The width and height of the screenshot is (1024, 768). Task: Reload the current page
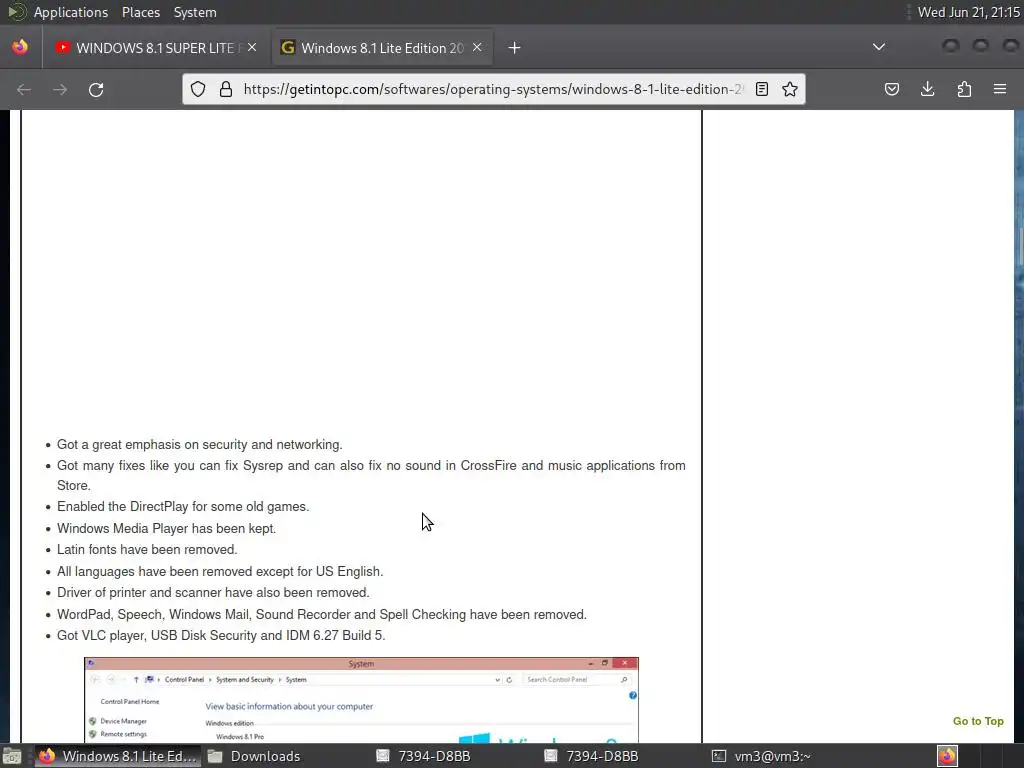coord(96,89)
